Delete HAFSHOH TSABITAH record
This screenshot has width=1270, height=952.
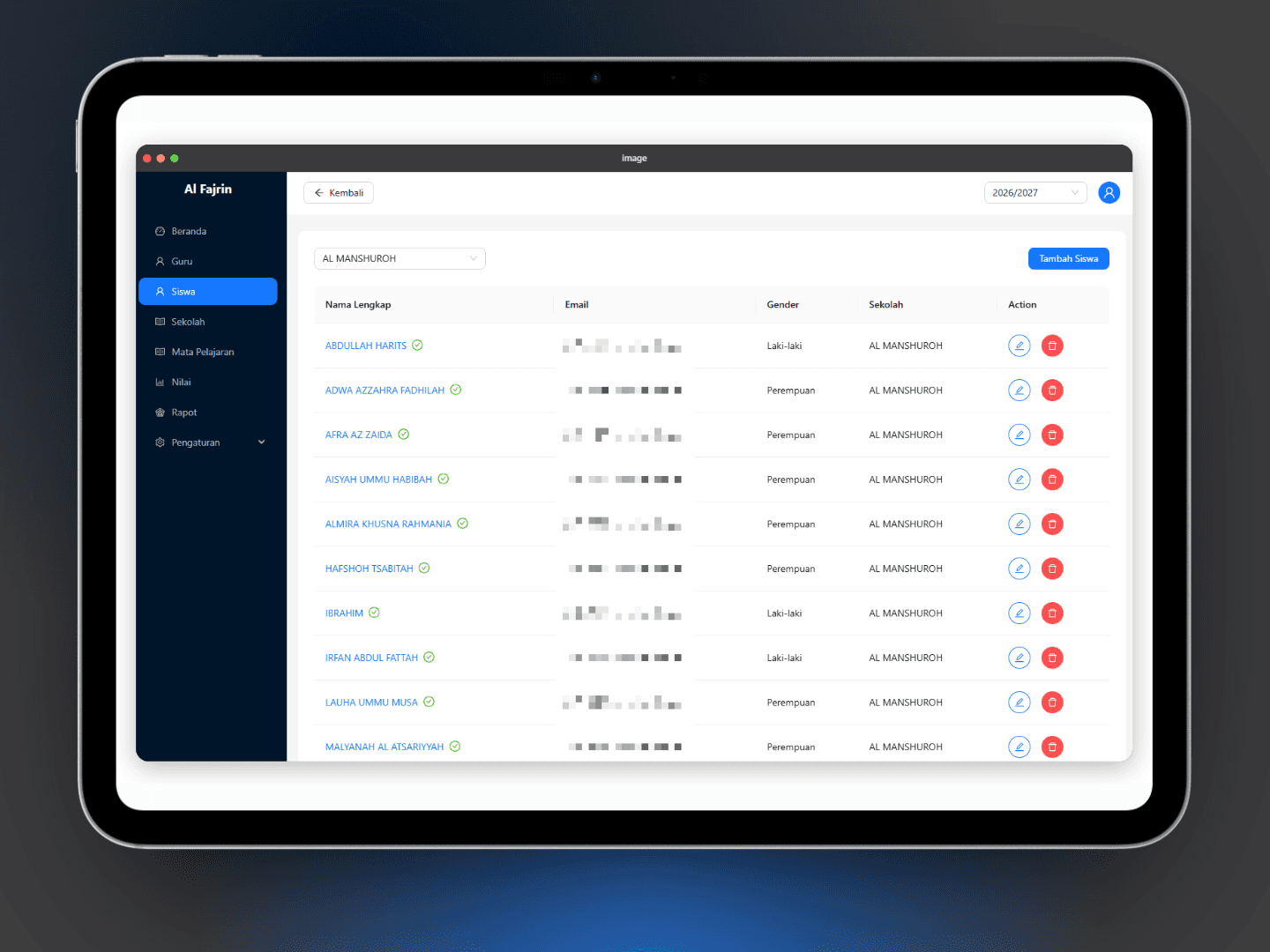[x=1052, y=569]
